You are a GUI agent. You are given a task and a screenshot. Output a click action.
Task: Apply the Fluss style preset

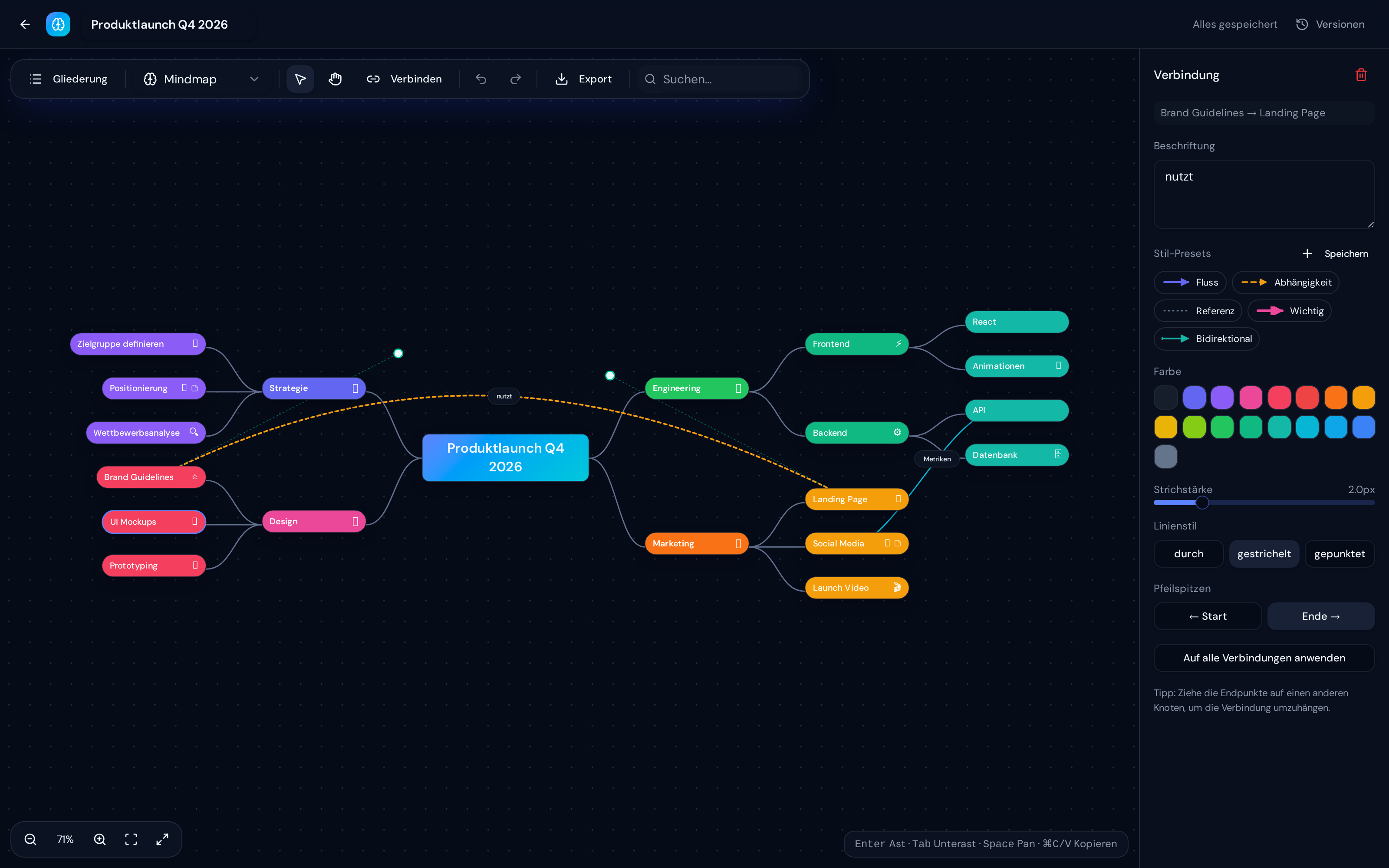1190,283
